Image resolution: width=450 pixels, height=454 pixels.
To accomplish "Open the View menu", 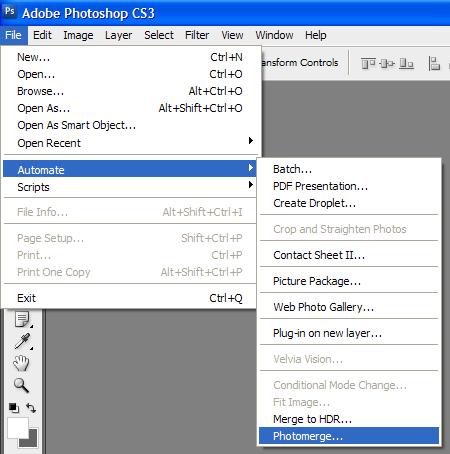I will [232, 35].
